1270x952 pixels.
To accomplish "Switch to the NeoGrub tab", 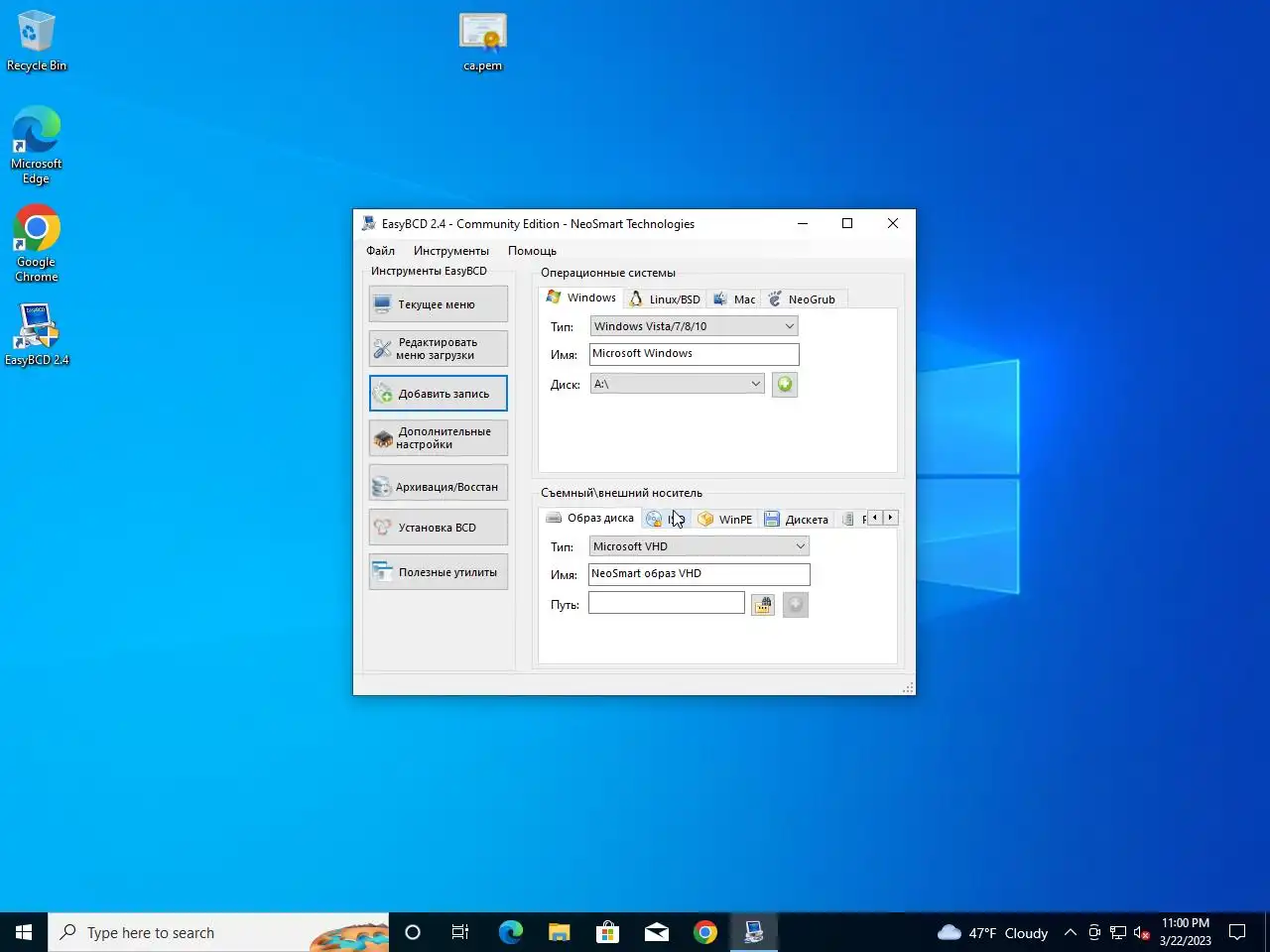I will [x=803, y=299].
